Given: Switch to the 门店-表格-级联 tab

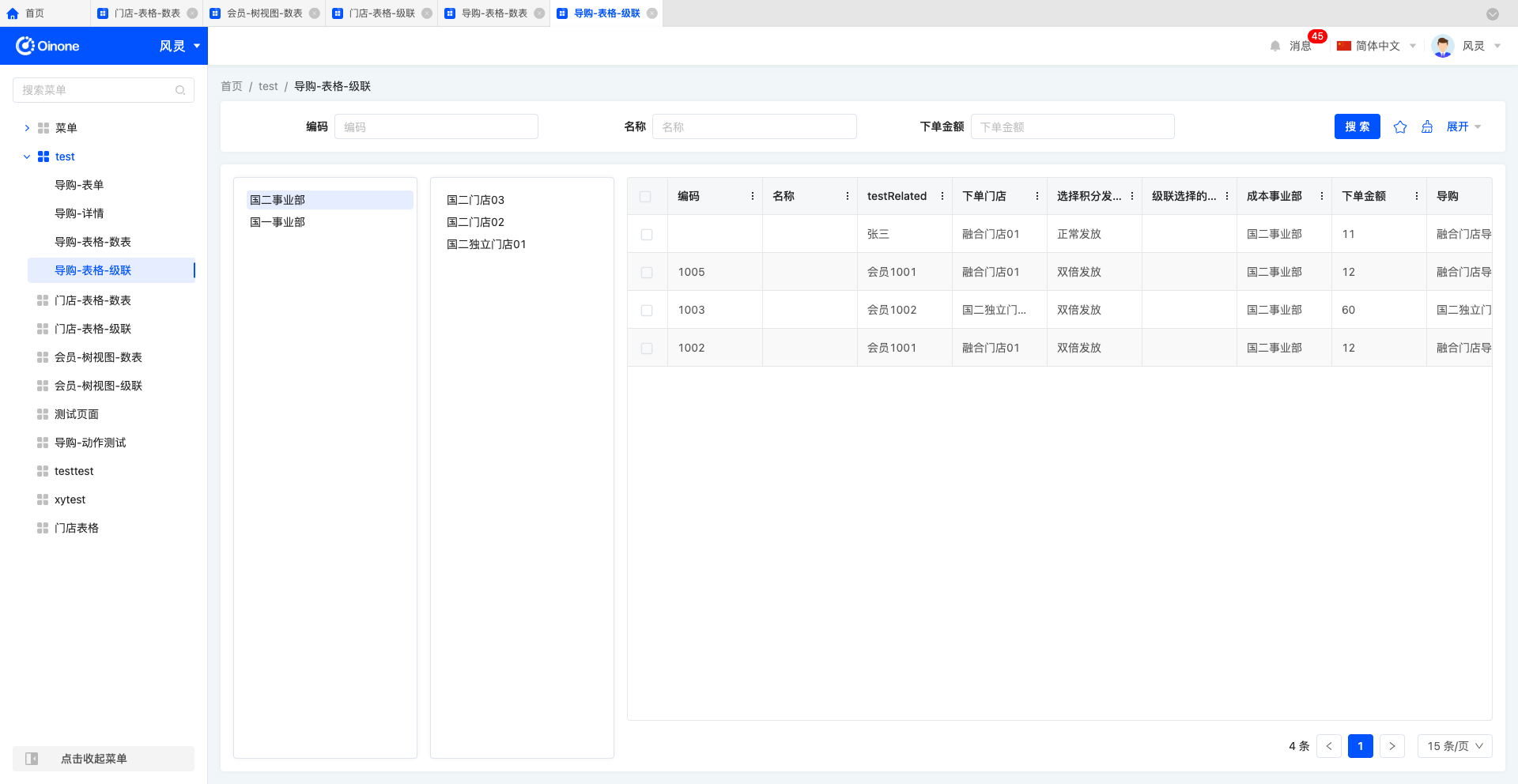Looking at the screenshot, I should pos(380,13).
